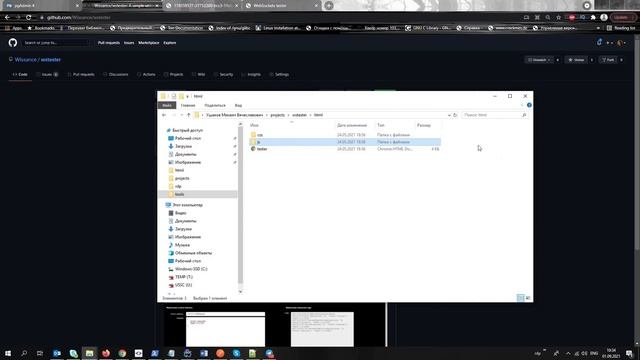Click wstester in the address breadcrumb
Image resolution: width=640 pixels, height=360 pixels.
299,115
